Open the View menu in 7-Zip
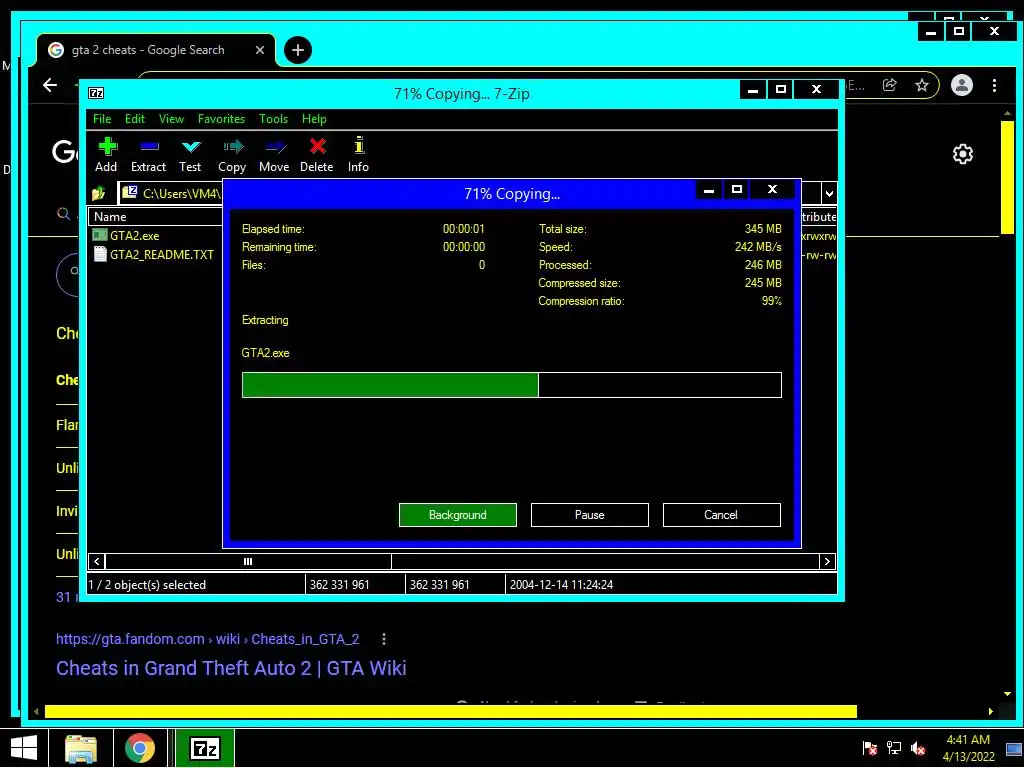 click(171, 119)
